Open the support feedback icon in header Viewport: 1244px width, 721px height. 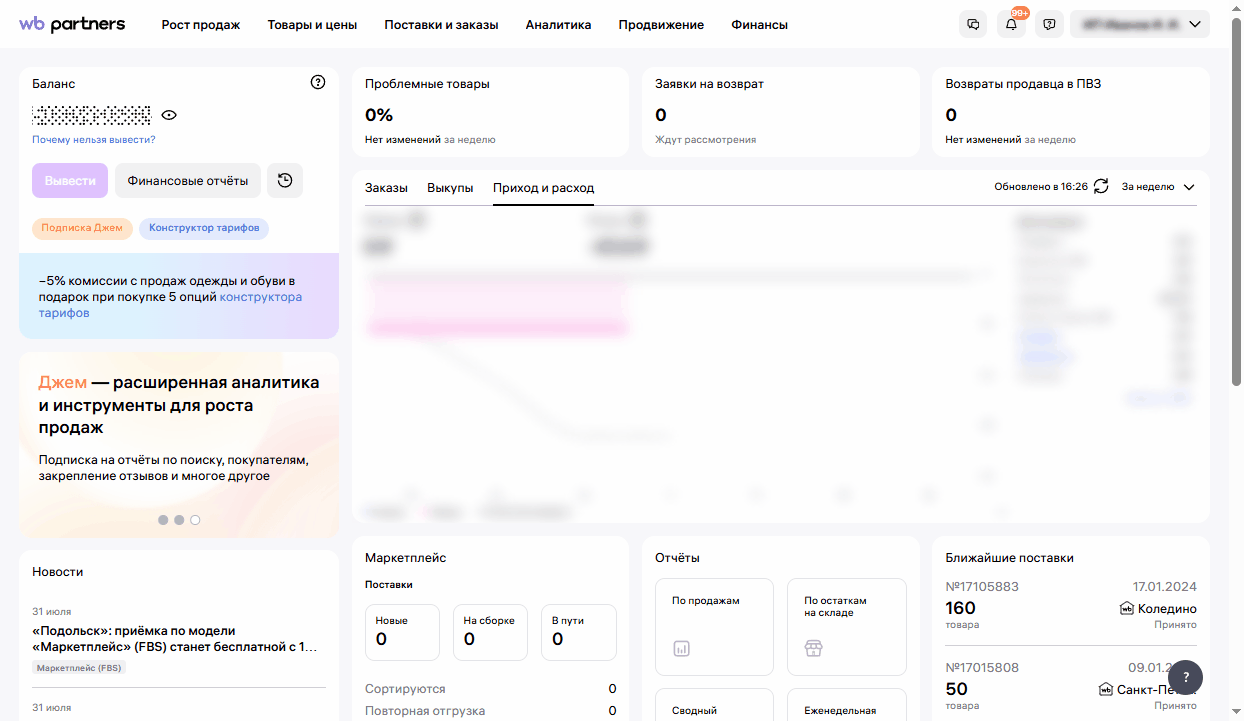coord(1049,25)
